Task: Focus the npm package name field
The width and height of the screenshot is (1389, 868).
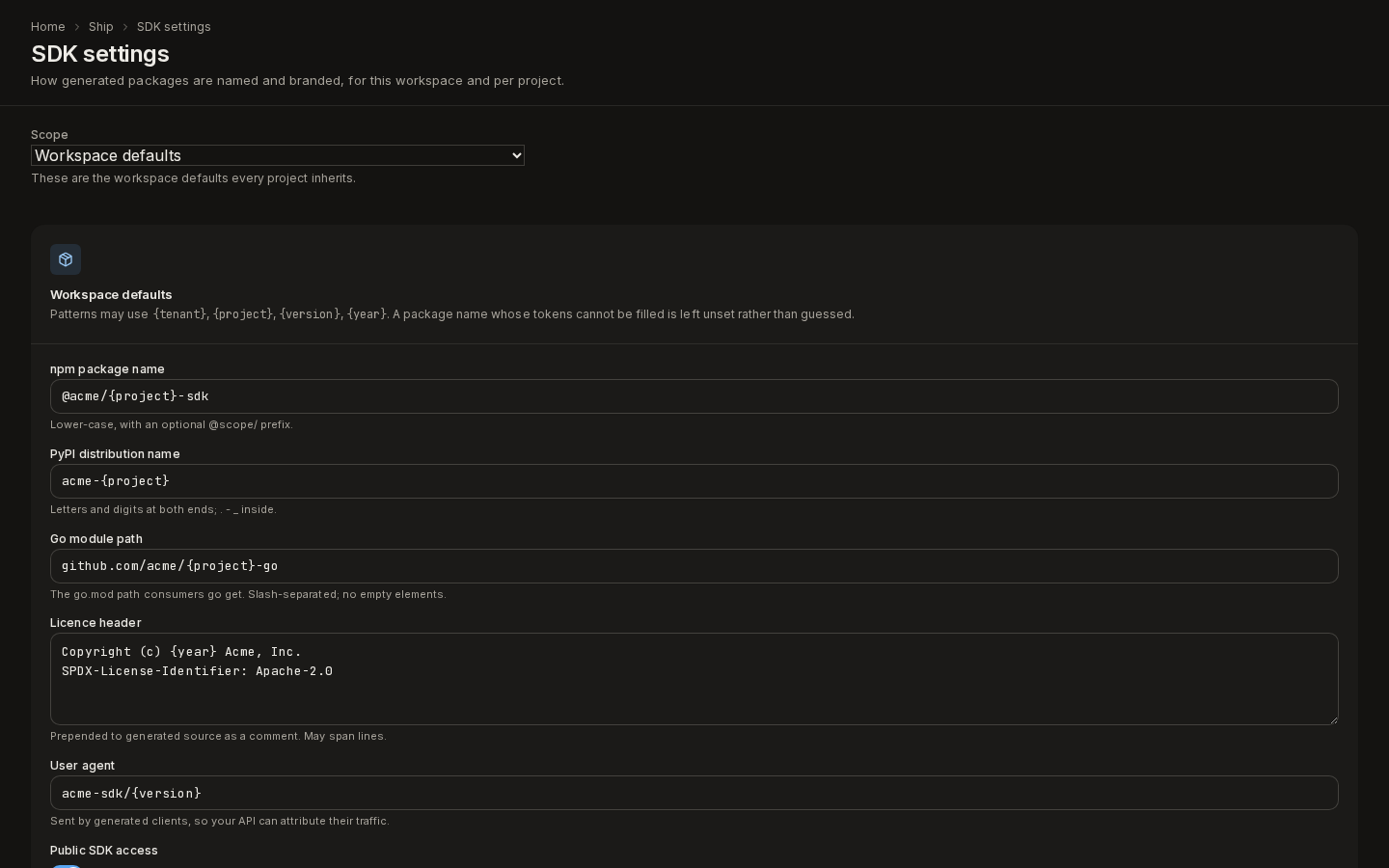Action: tap(694, 396)
